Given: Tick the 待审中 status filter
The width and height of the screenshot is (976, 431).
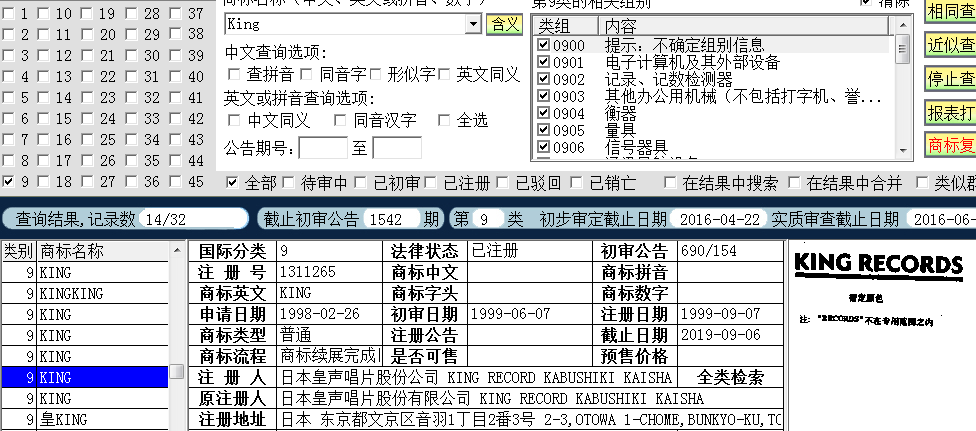Looking at the screenshot, I should 288,182.
